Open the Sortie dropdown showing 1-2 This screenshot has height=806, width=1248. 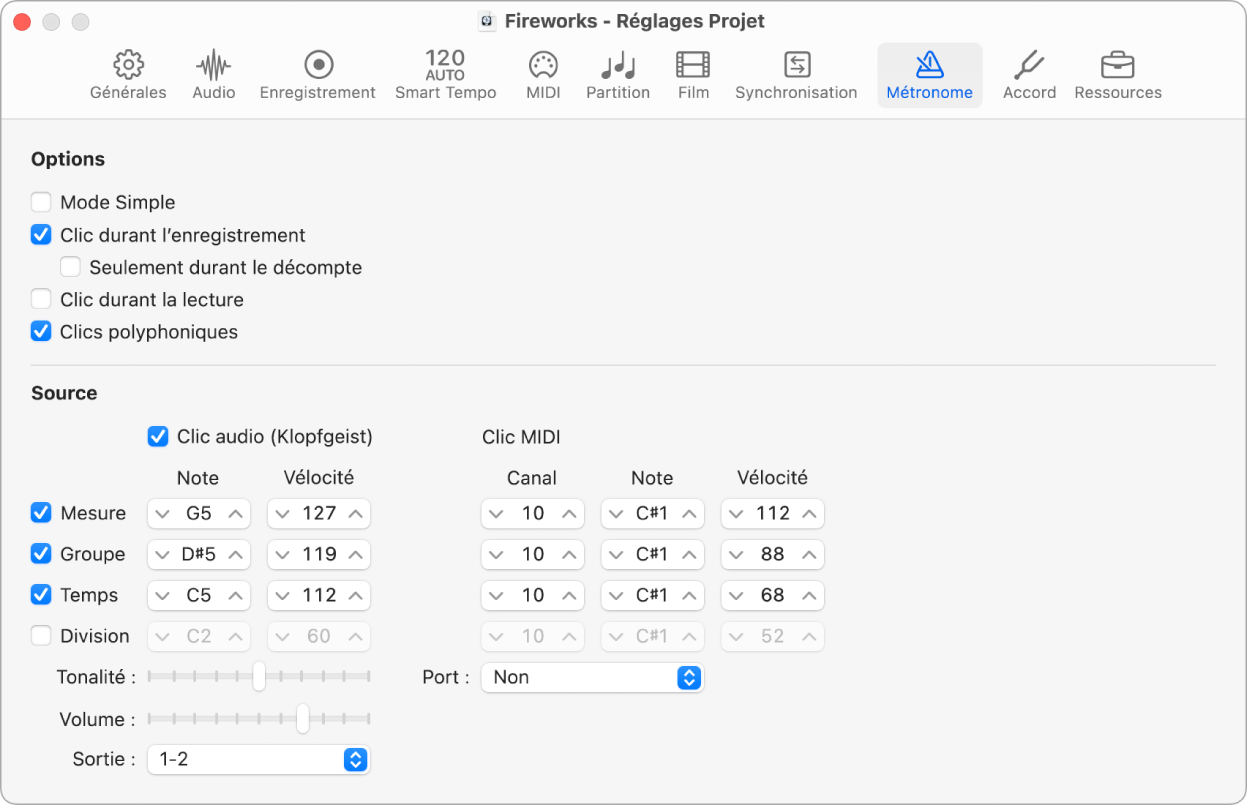click(x=258, y=760)
